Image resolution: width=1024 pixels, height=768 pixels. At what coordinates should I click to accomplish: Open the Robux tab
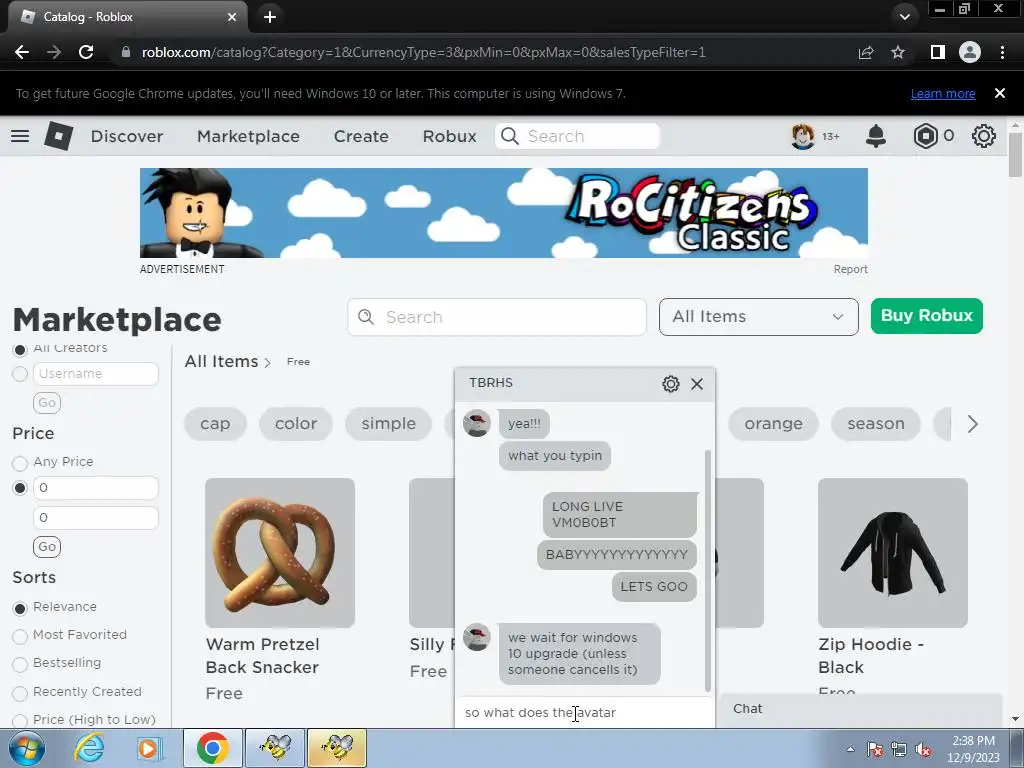click(x=449, y=136)
